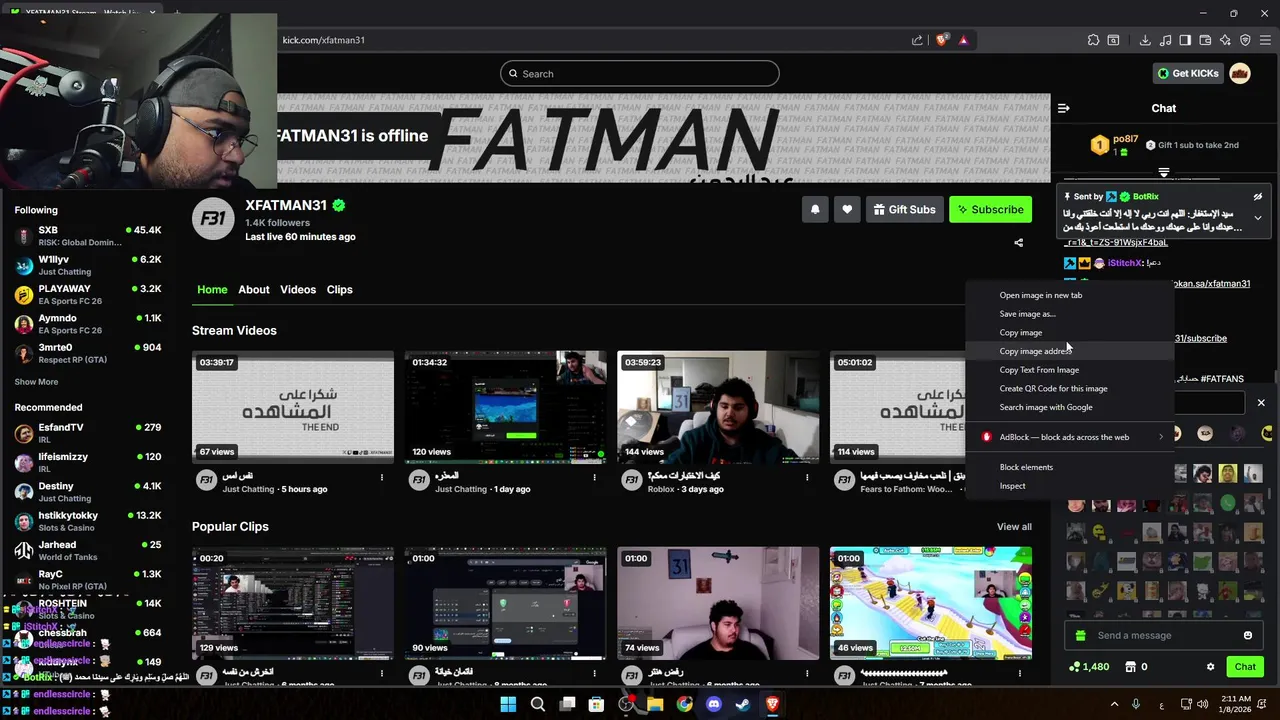
Task: Select Copy Text From Image
Action: point(1069,370)
